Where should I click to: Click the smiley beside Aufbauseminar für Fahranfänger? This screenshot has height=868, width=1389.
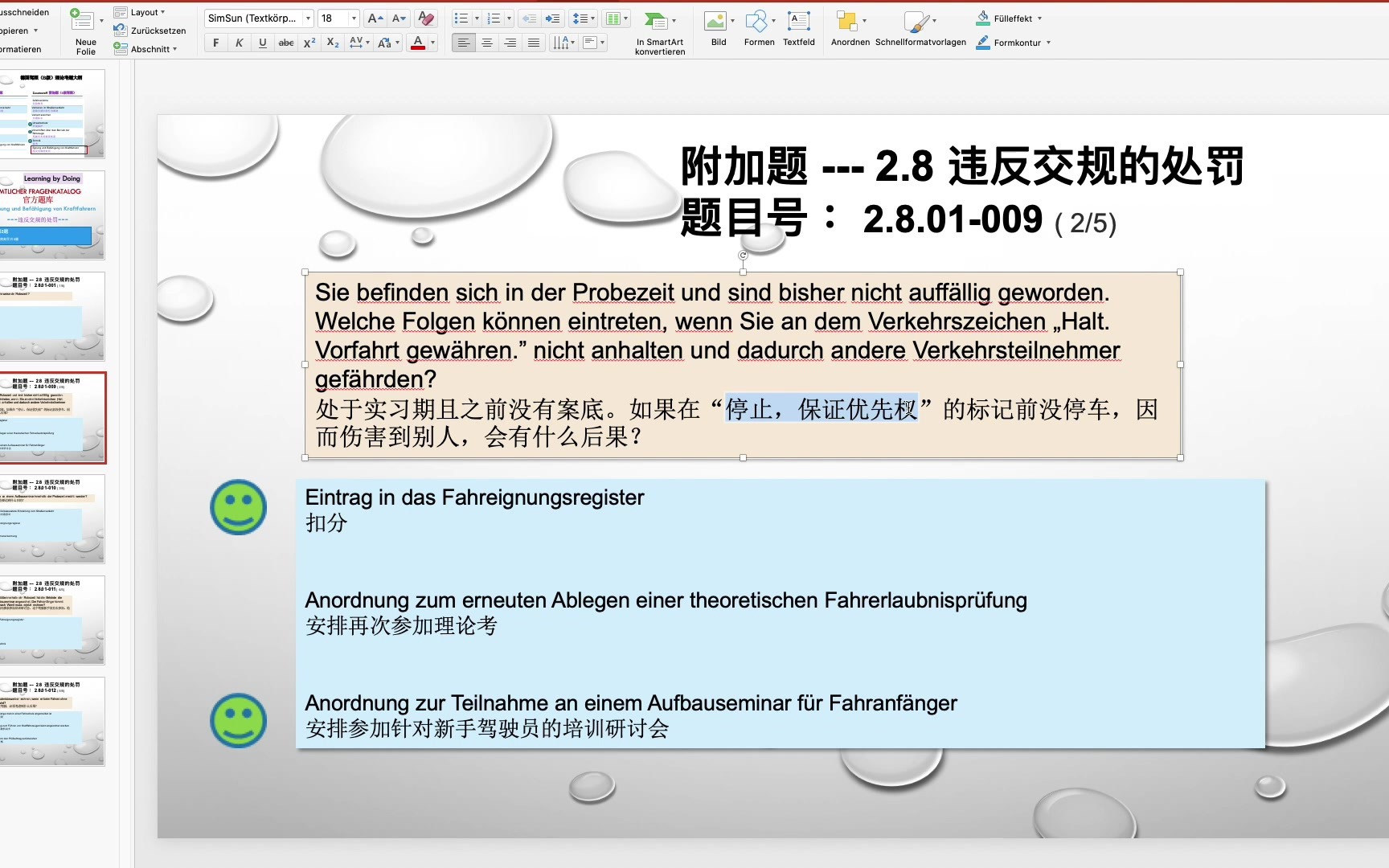coord(238,720)
